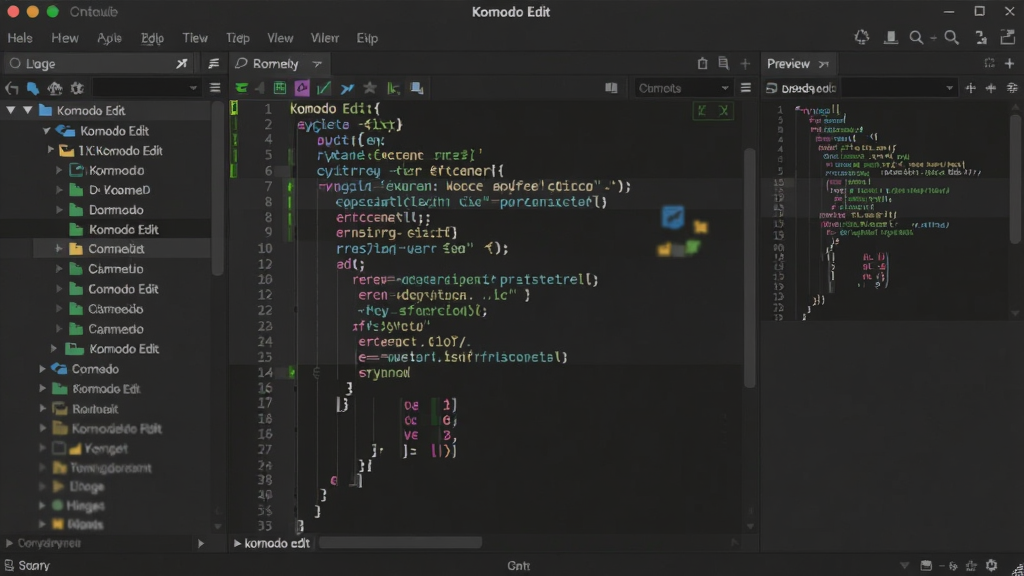Image resolution: width=1024 pixels, height=576 pixels.
Task: Open the hamburger menu above the project tree
Action: click(215, 88)
